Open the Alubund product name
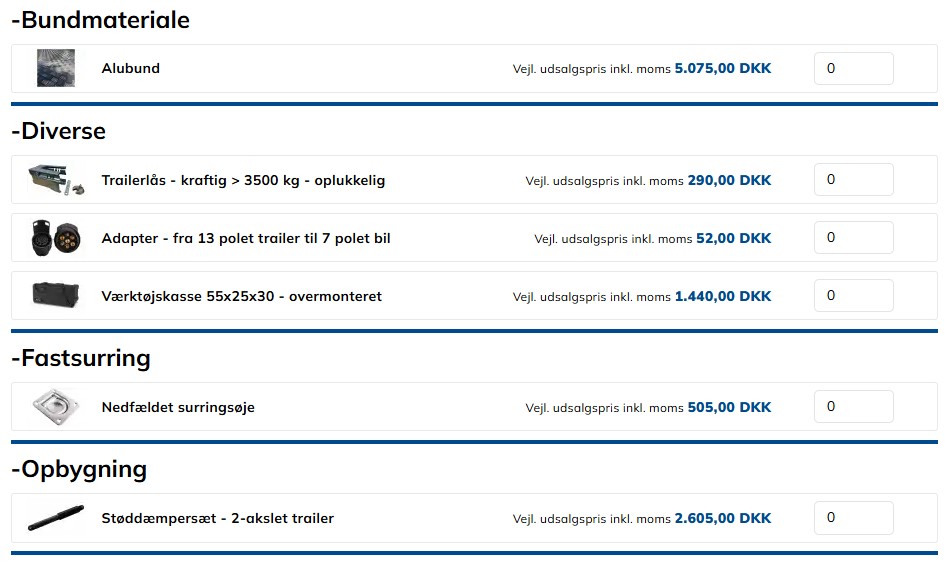Viewport: 945px width, 565px height. (131, 69)
